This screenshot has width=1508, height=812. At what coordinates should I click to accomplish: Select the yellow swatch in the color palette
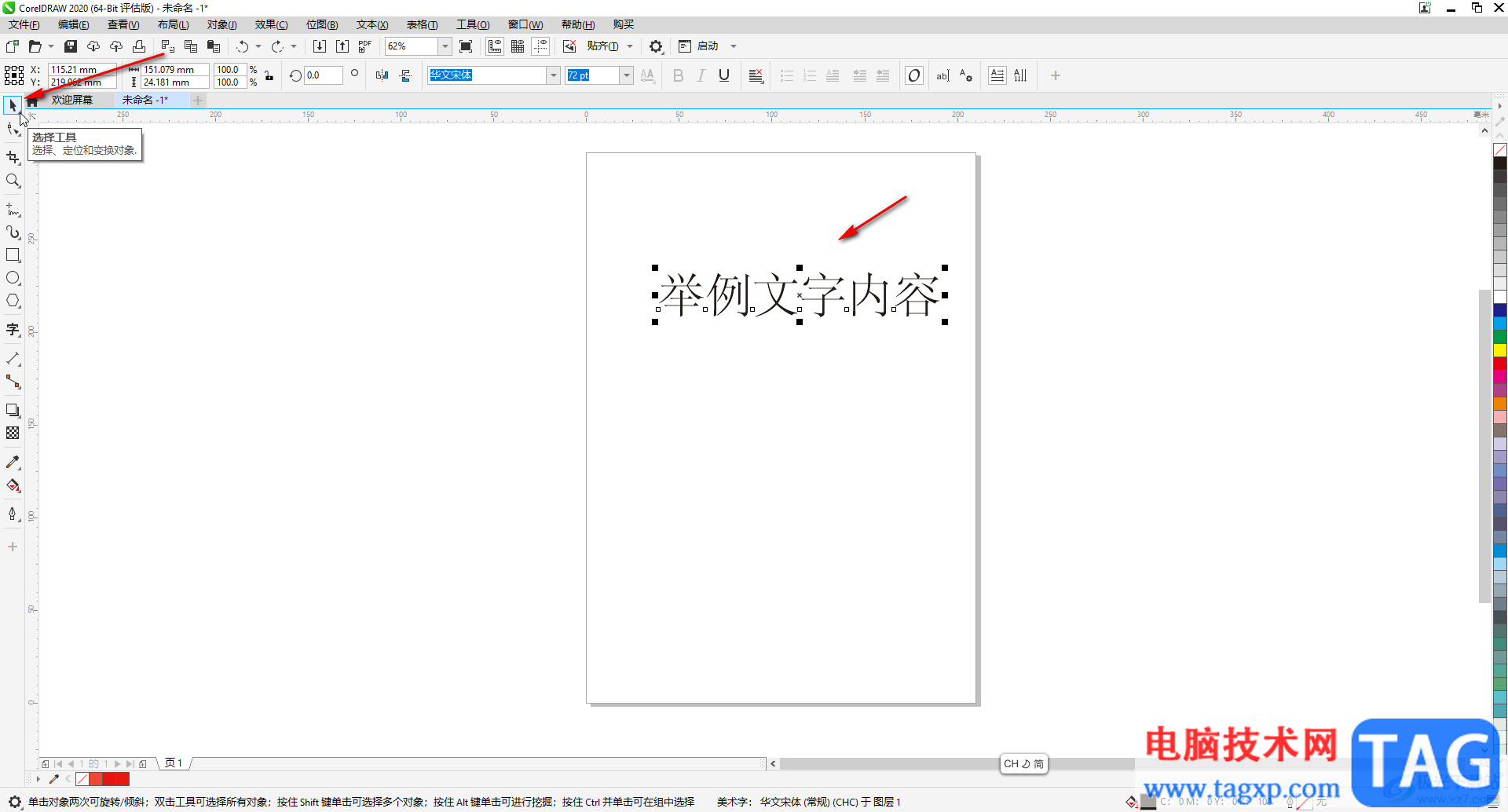pos(1500,350)
